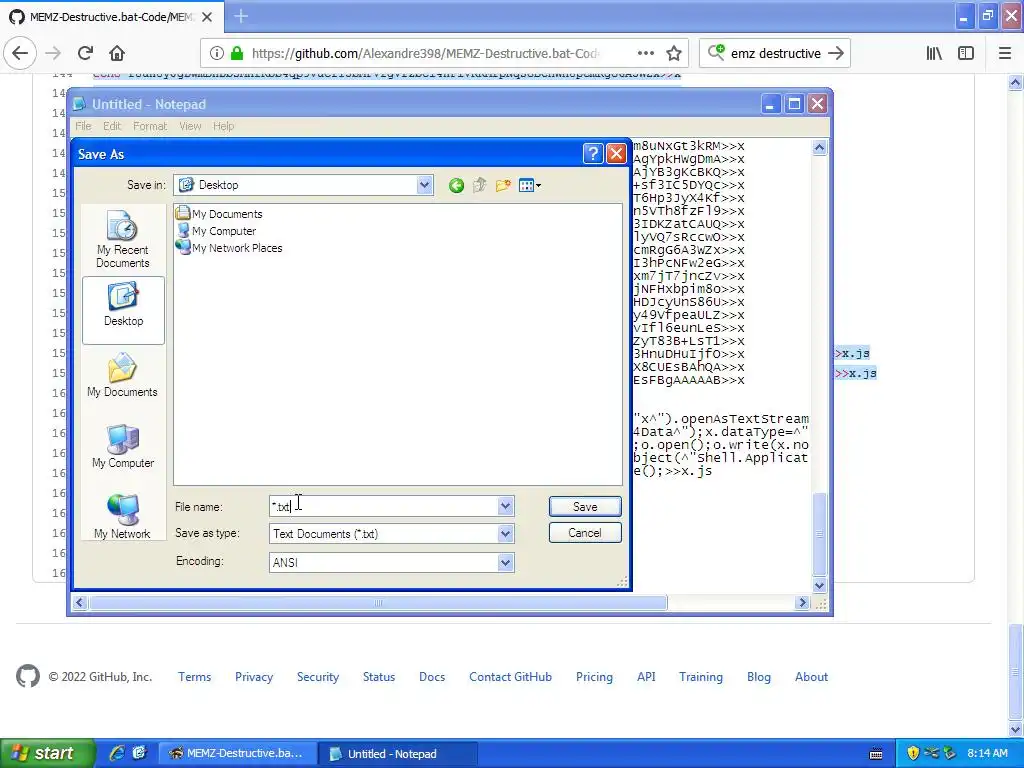This screenshot has width=1024, height=768.
Task: Click security shield tray icon
Action: 913,754
